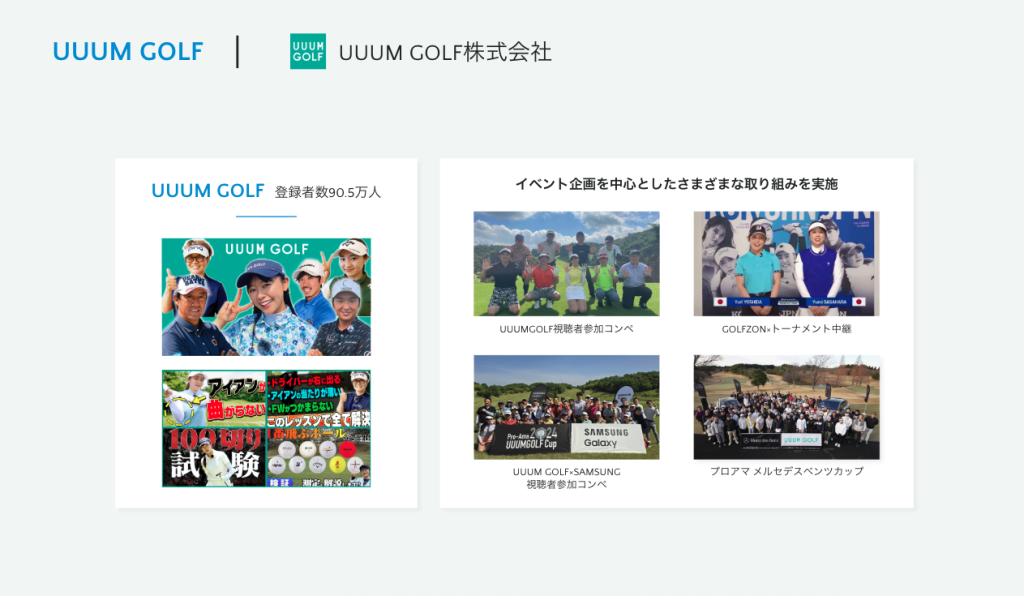Click the blue UUUM GOLF header title
Viewport: 1024px width, 596px height.
point(128,52)
